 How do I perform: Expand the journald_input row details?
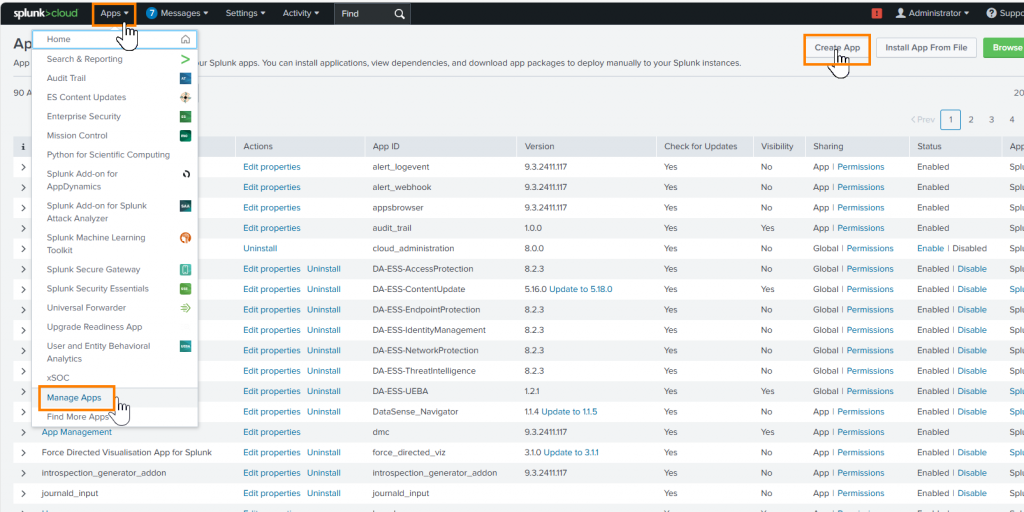(x=24, y=493)
